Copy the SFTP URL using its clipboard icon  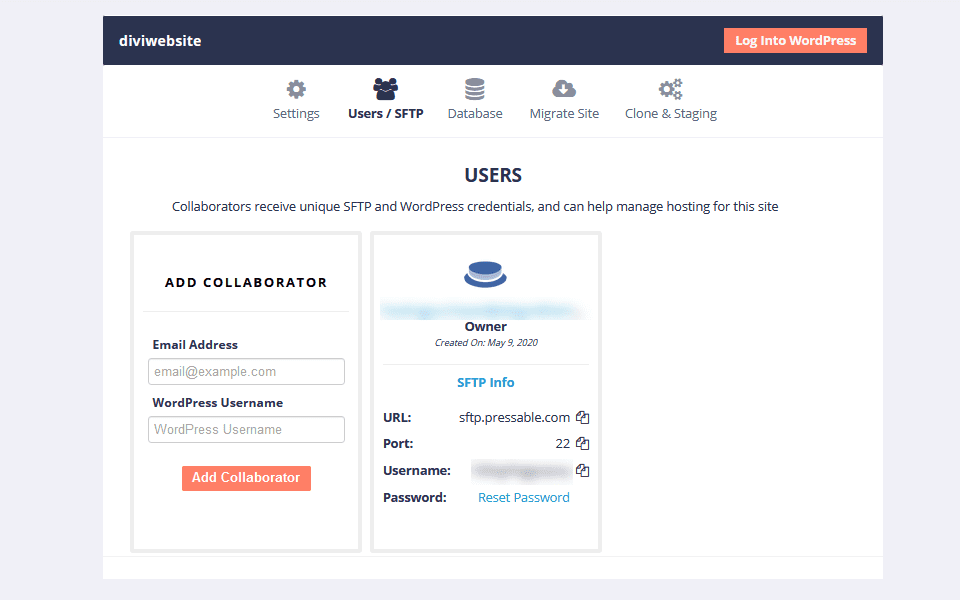click(x=583, y=417)
